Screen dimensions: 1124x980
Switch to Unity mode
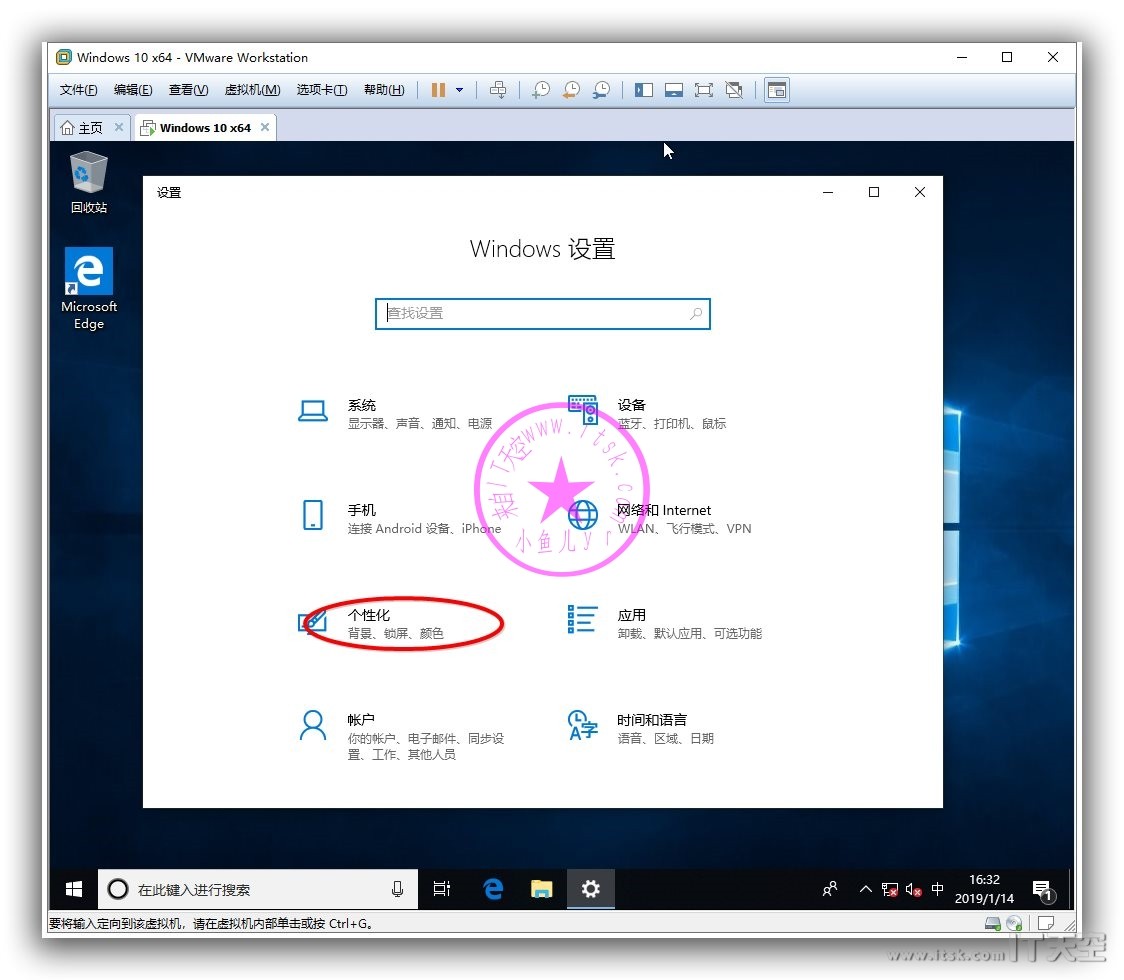click(x=734, y=90)
